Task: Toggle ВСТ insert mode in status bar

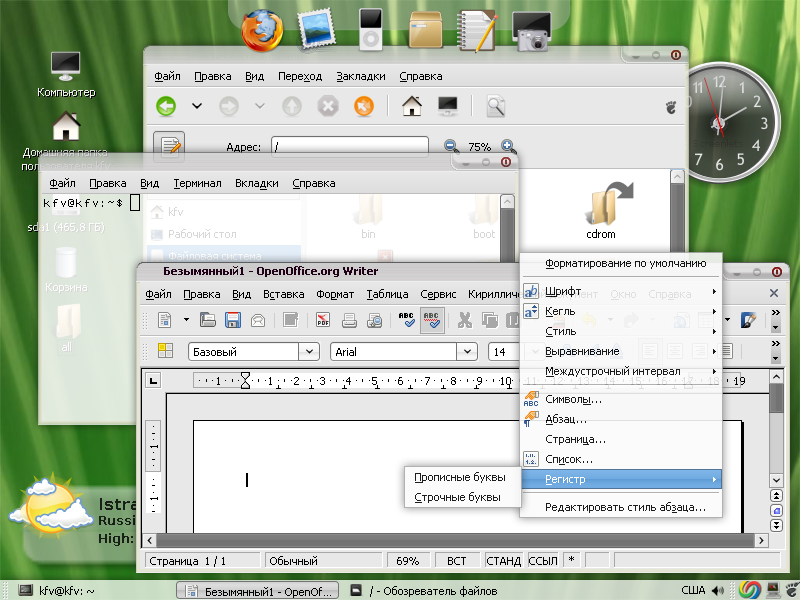Action: coord(457,561)
